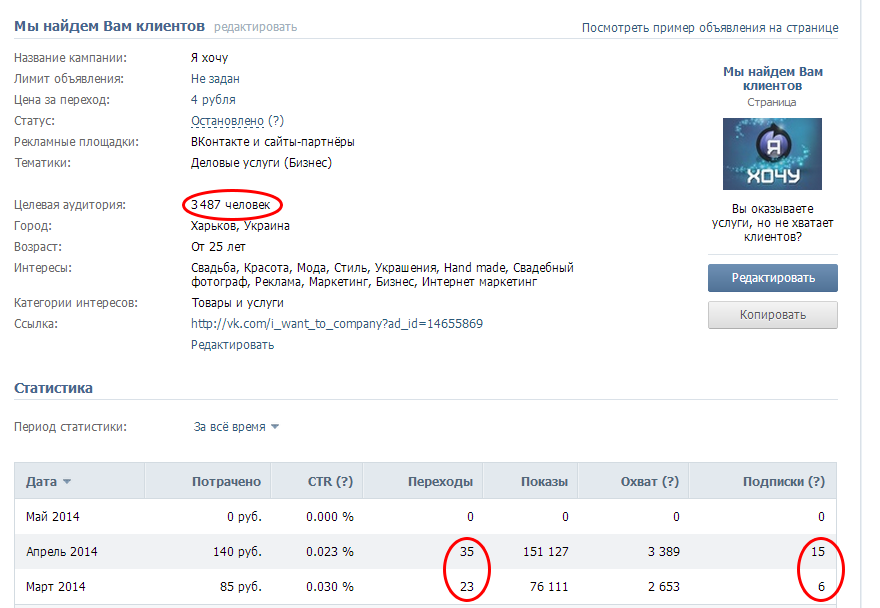Viewport: 880px width, 608px height.
Task: Click the sort arrow beside Дата
Action: (67, 482)
